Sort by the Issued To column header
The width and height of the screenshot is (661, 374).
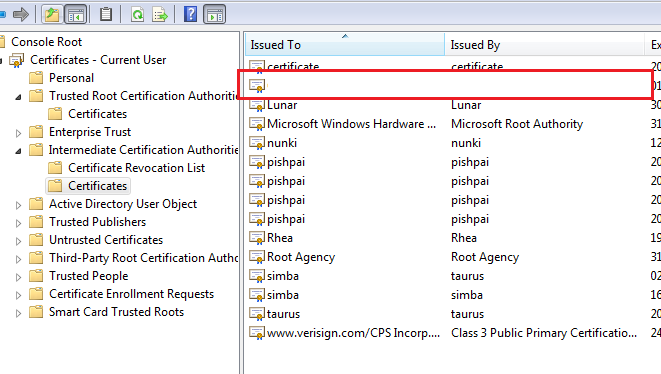pos(344,44)
